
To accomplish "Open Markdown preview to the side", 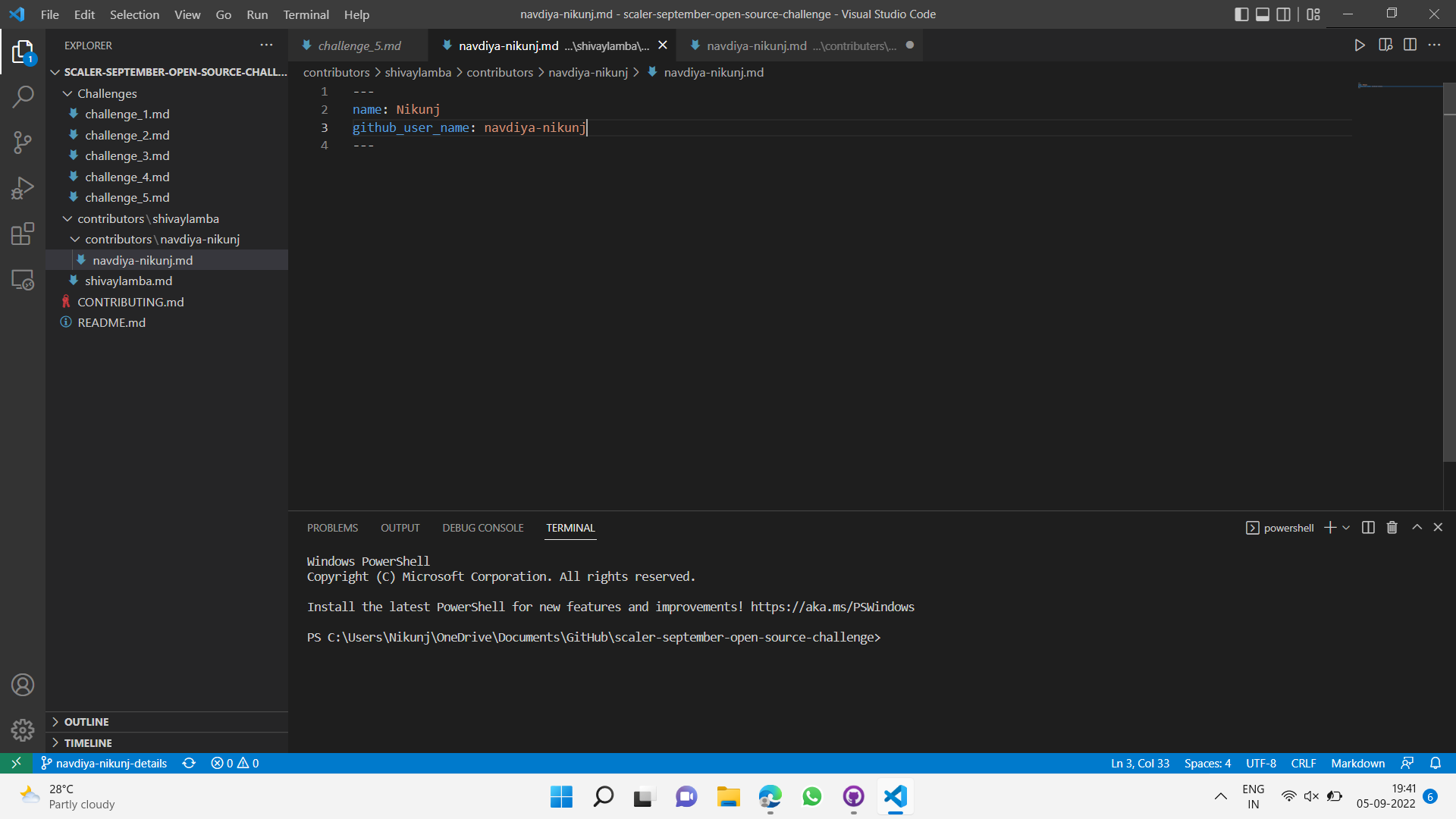I will (1385, 45).
